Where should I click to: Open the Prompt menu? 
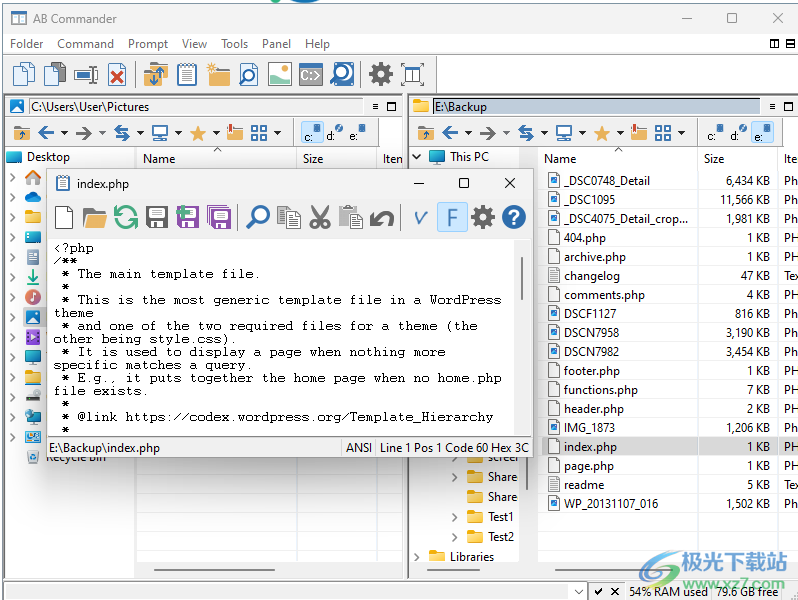148,44
